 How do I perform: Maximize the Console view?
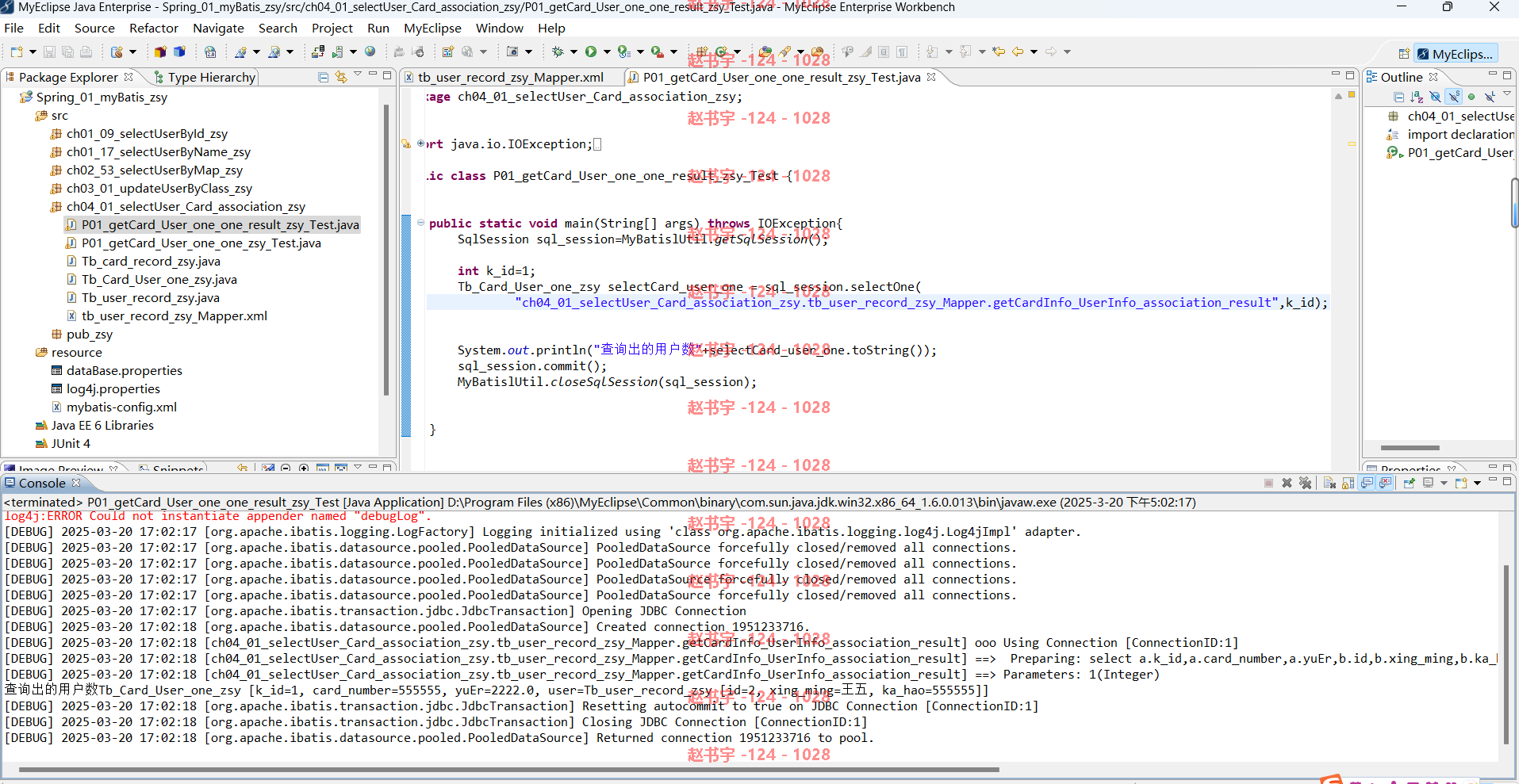coord(1507,481)
